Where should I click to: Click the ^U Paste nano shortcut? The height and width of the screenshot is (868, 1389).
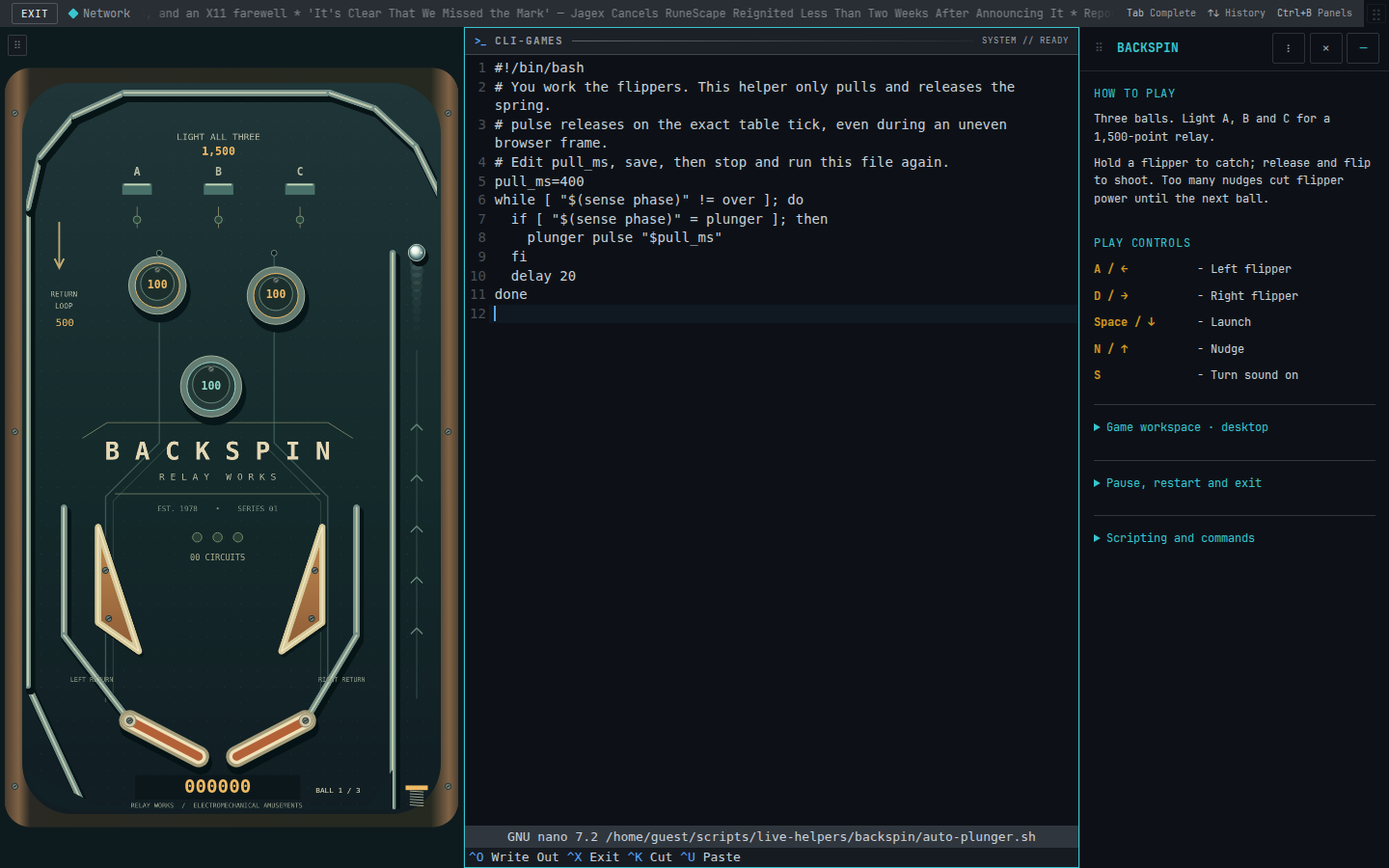[x=711, y=857]
